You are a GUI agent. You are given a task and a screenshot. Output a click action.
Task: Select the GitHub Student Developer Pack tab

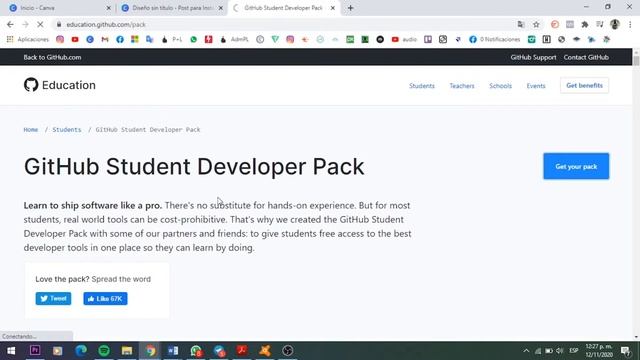coord(284,8)
